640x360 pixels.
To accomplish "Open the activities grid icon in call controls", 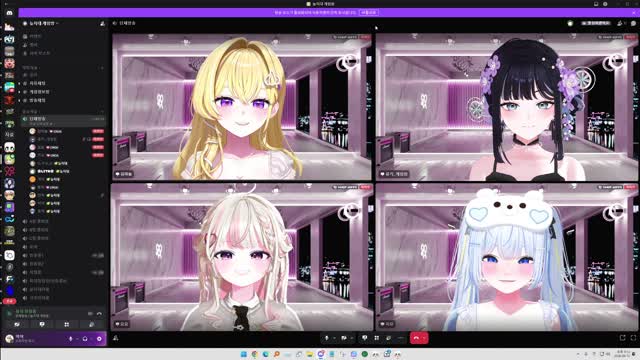I will (x=377, y=338).
